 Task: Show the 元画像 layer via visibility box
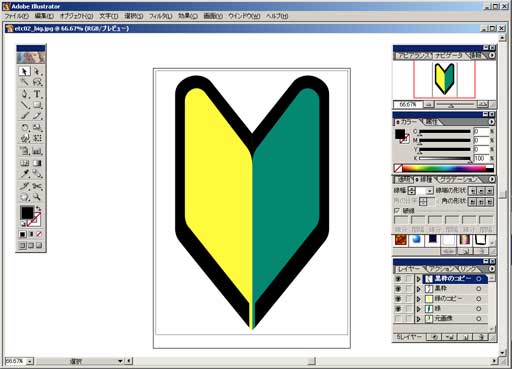(398, 319)
